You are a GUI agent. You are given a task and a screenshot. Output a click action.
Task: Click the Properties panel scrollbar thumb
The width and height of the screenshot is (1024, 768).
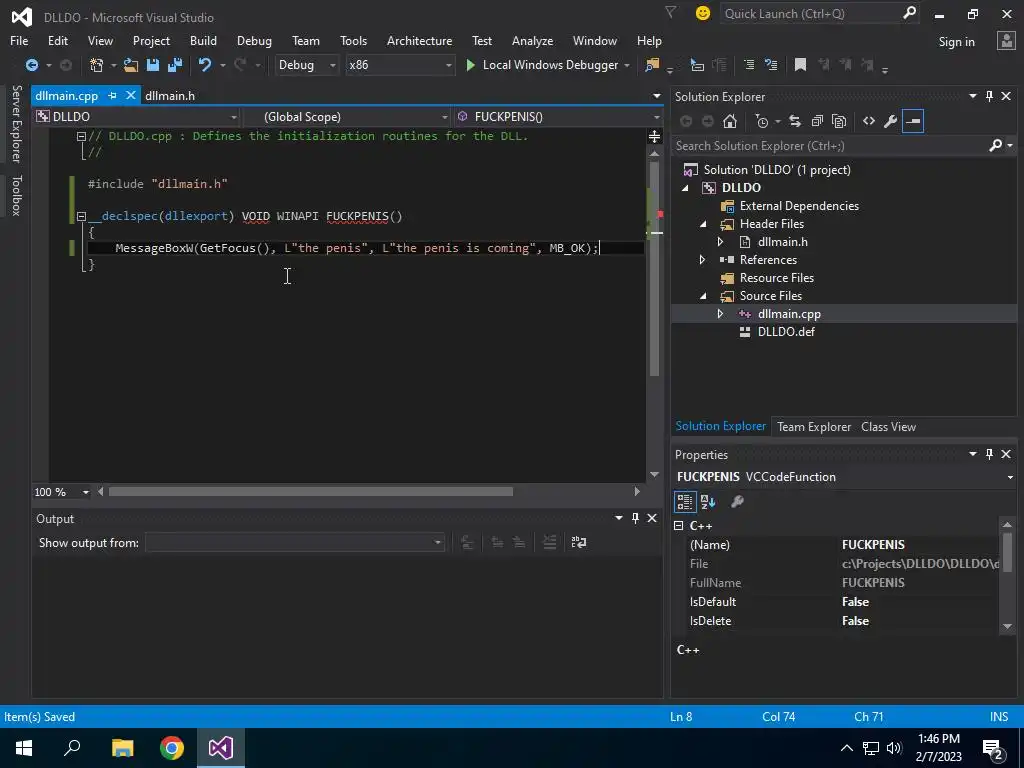tap(1007, 551)
